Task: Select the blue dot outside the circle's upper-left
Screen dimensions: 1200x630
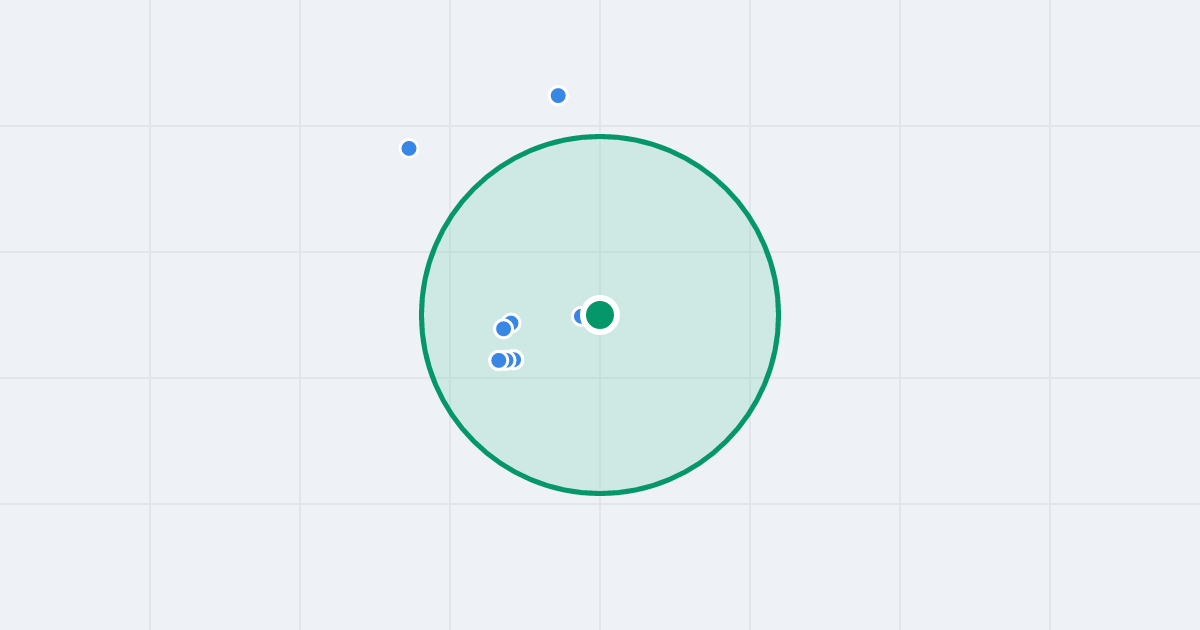Action: [x=409, y=149]
